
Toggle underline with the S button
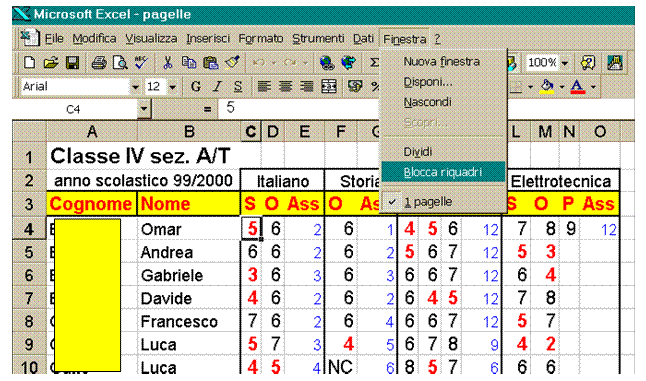click(x=238, y=86)
